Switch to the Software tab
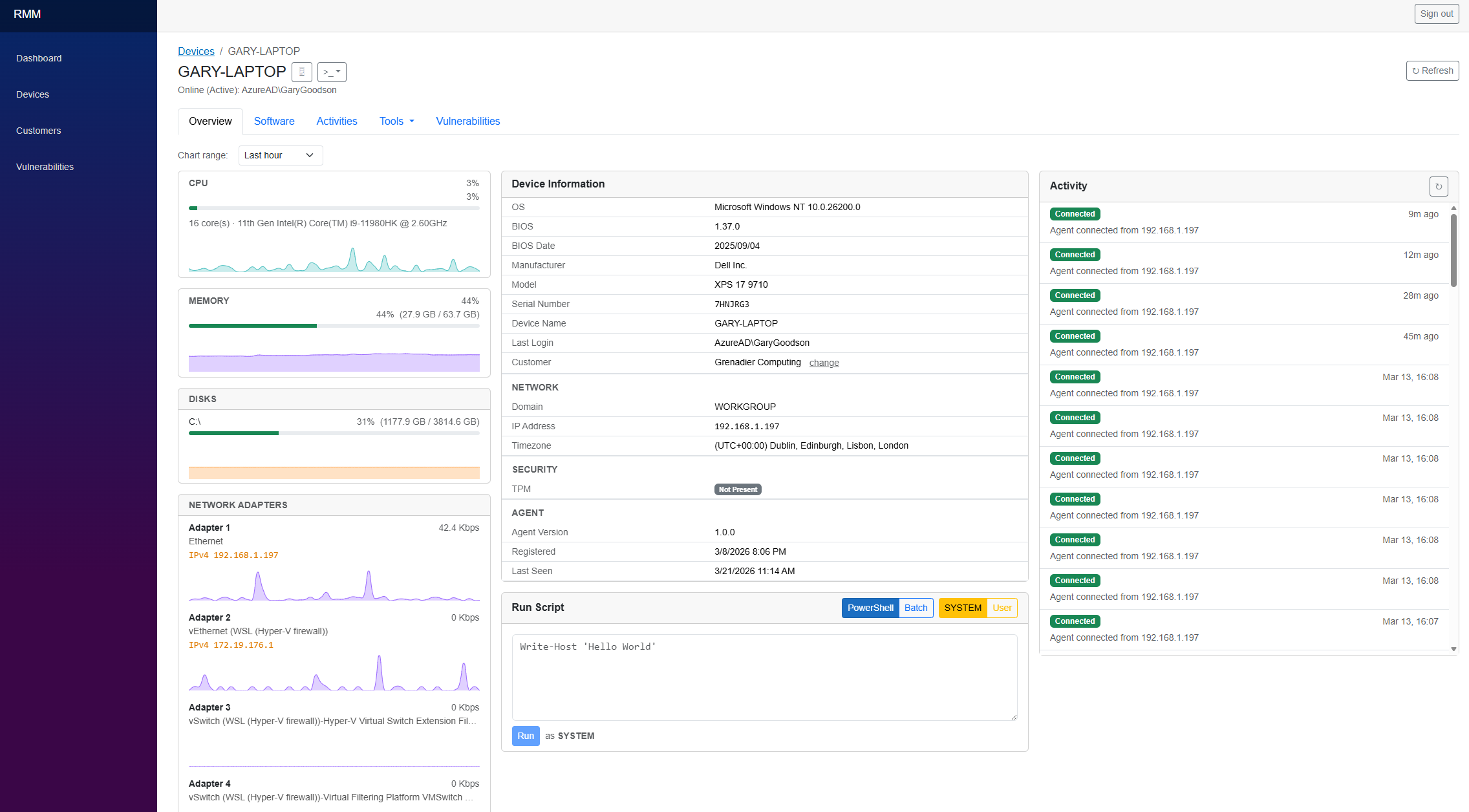This screenshot has width=1469, height=812. (274, 121)
